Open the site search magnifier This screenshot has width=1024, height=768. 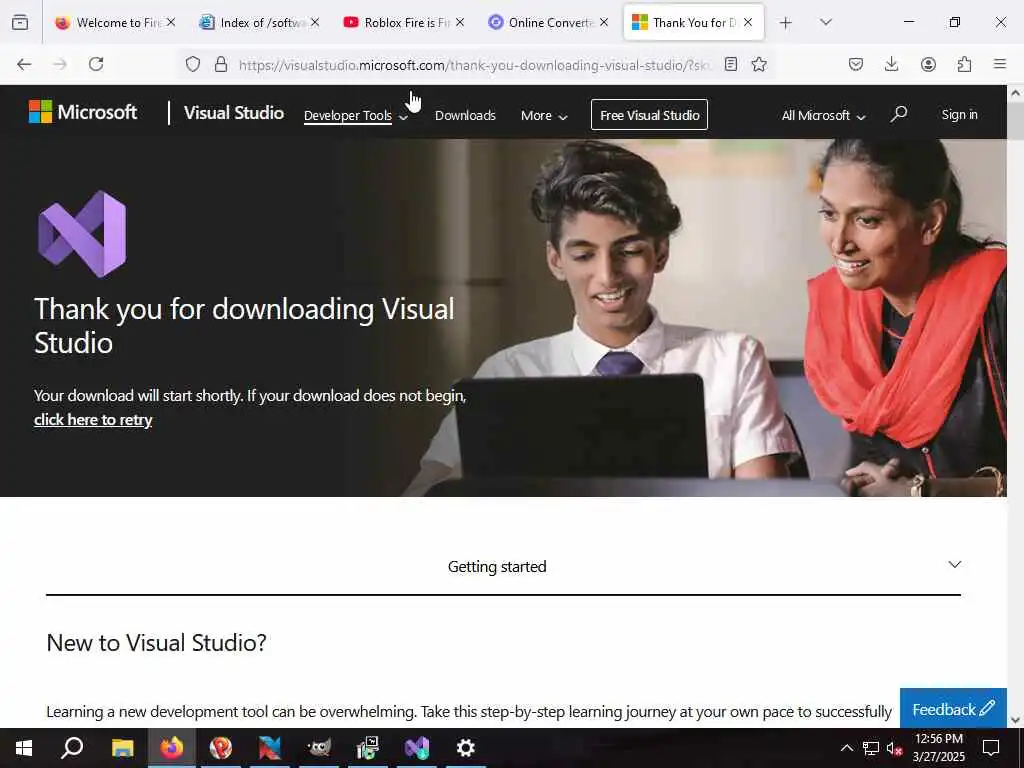coord(899,114)
